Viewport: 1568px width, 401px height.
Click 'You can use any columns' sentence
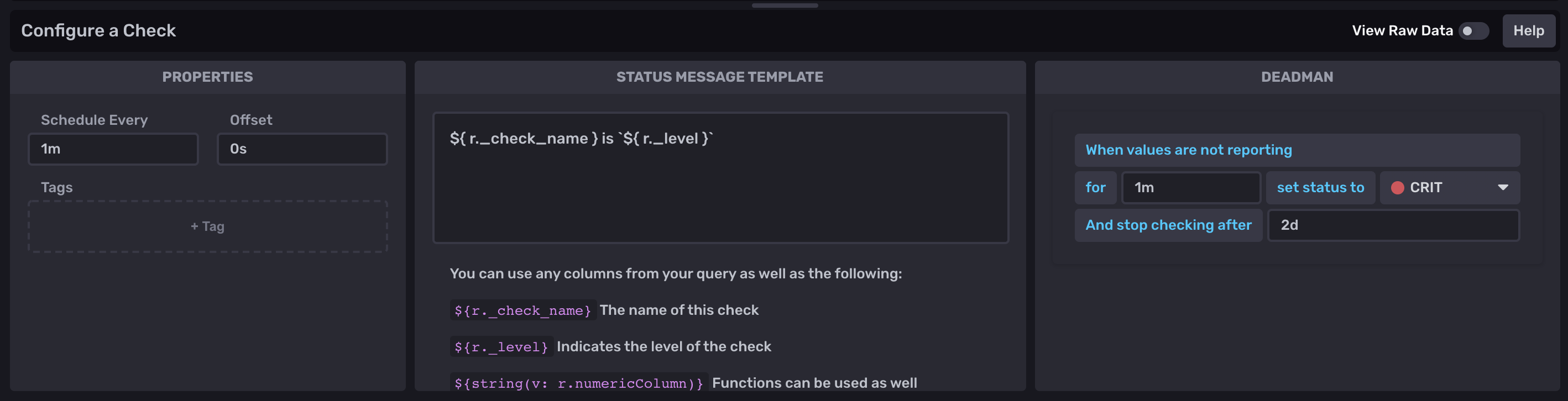point(676,274)
